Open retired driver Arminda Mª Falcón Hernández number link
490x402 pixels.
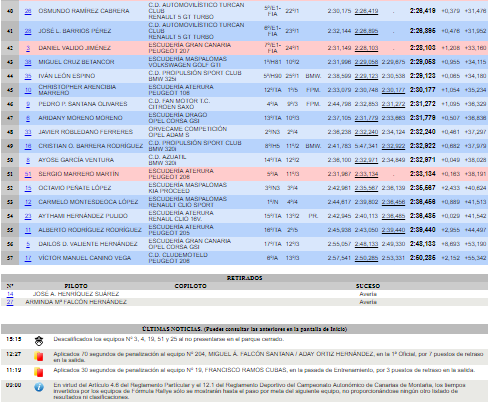[10, 302]
